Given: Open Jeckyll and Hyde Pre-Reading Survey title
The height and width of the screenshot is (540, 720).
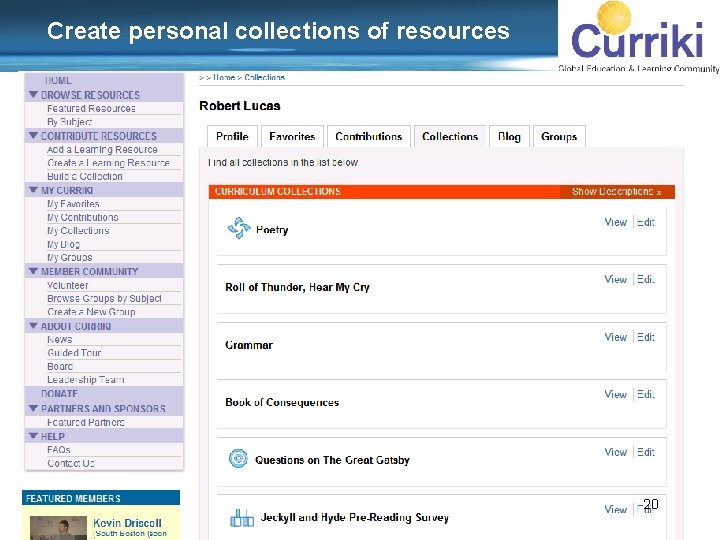Looking at the screenshot, I should click(354, 518).
